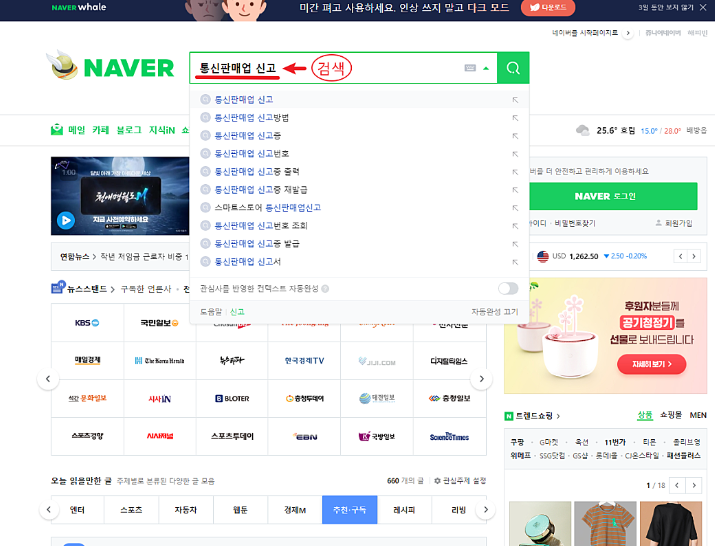
Task: Click fill-in arrow beside 통신판매업 신고서
Action: [x=515, y=262]
